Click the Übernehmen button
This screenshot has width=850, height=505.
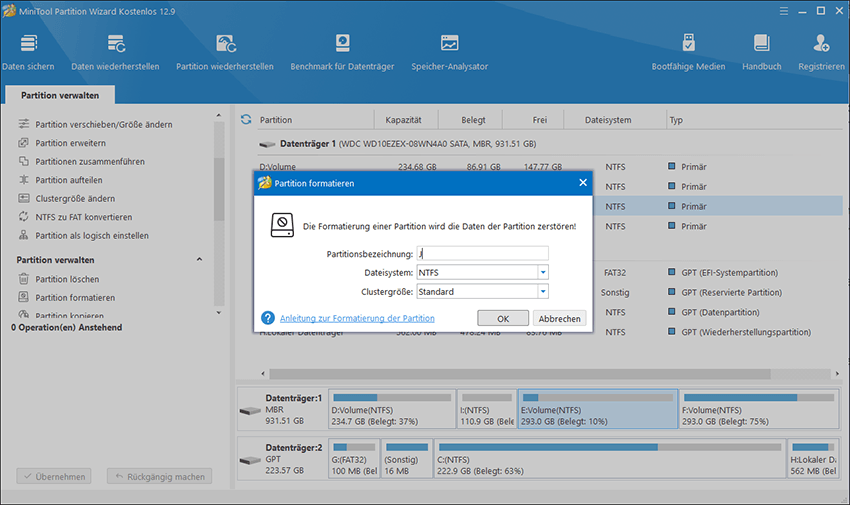click(x=54, y=476)
